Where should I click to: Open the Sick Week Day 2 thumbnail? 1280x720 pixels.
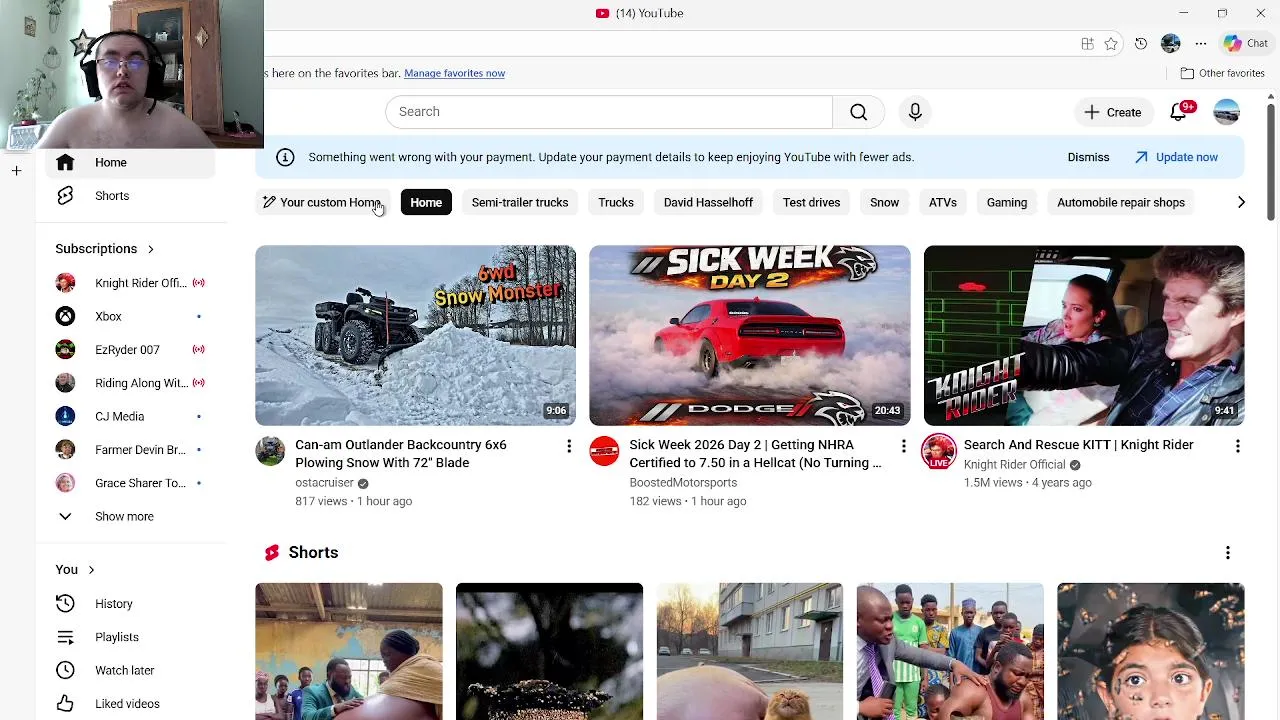(x=750, y=335)
